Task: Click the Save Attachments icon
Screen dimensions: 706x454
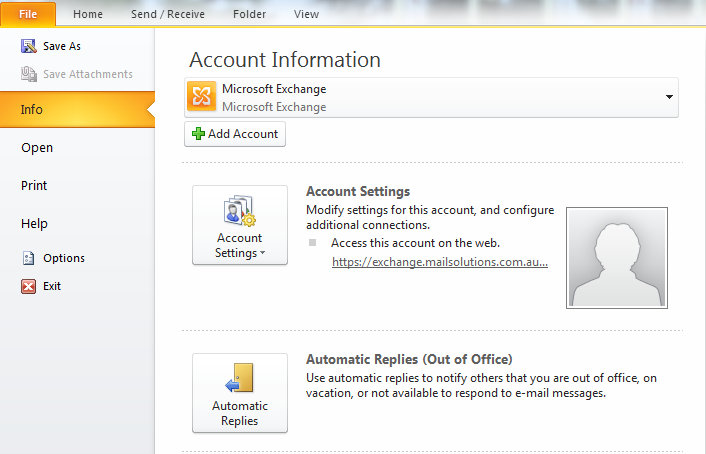Action: pyautogui.click(x=28, y=74)
